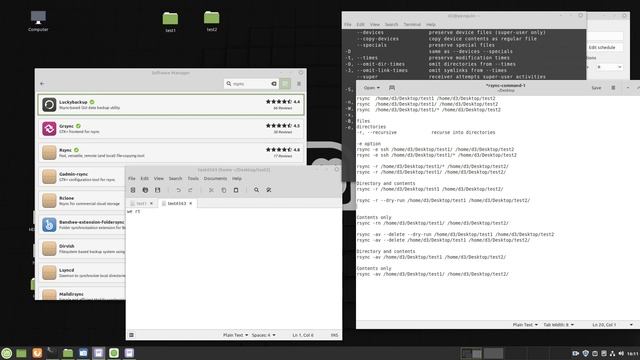Click the back arrow in Software Manager
640x360 pixels.
[x=42, y=84]
